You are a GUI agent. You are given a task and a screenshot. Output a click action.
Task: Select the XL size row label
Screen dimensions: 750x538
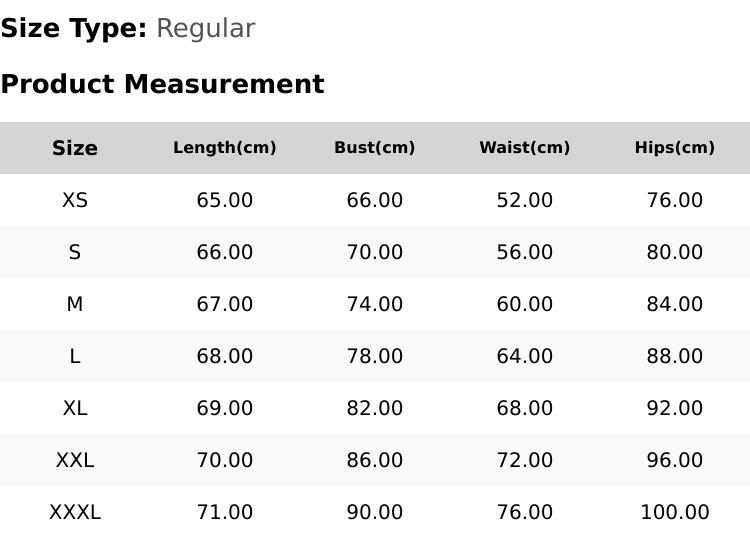[75, 408]
